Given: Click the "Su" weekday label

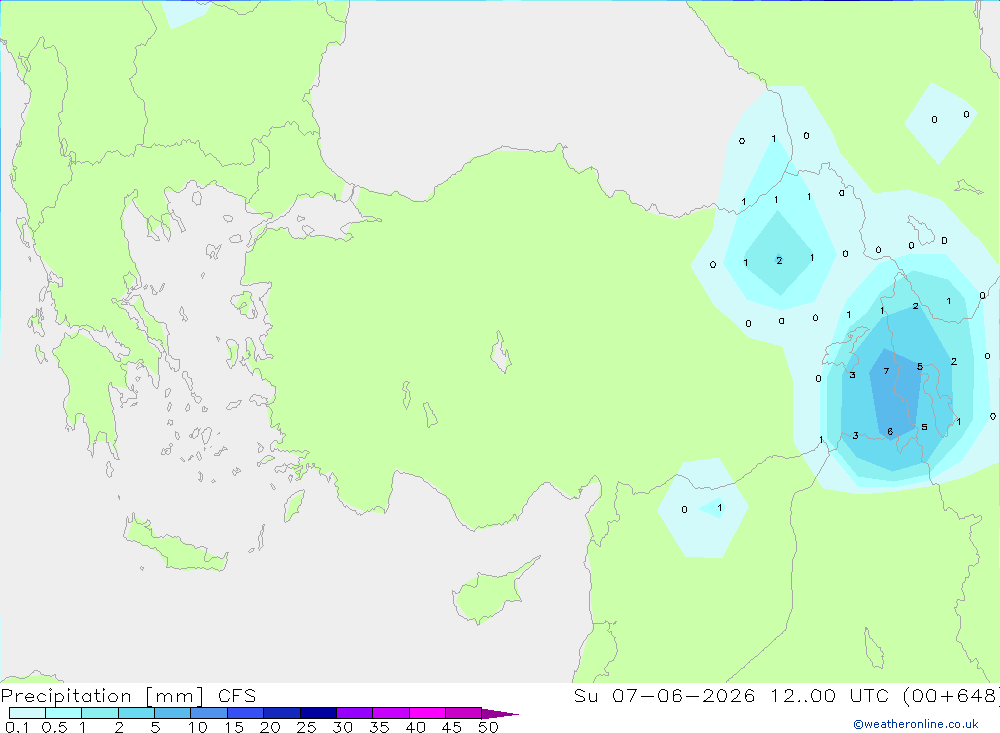Looking at the screenshot, I should click(585, 695).
